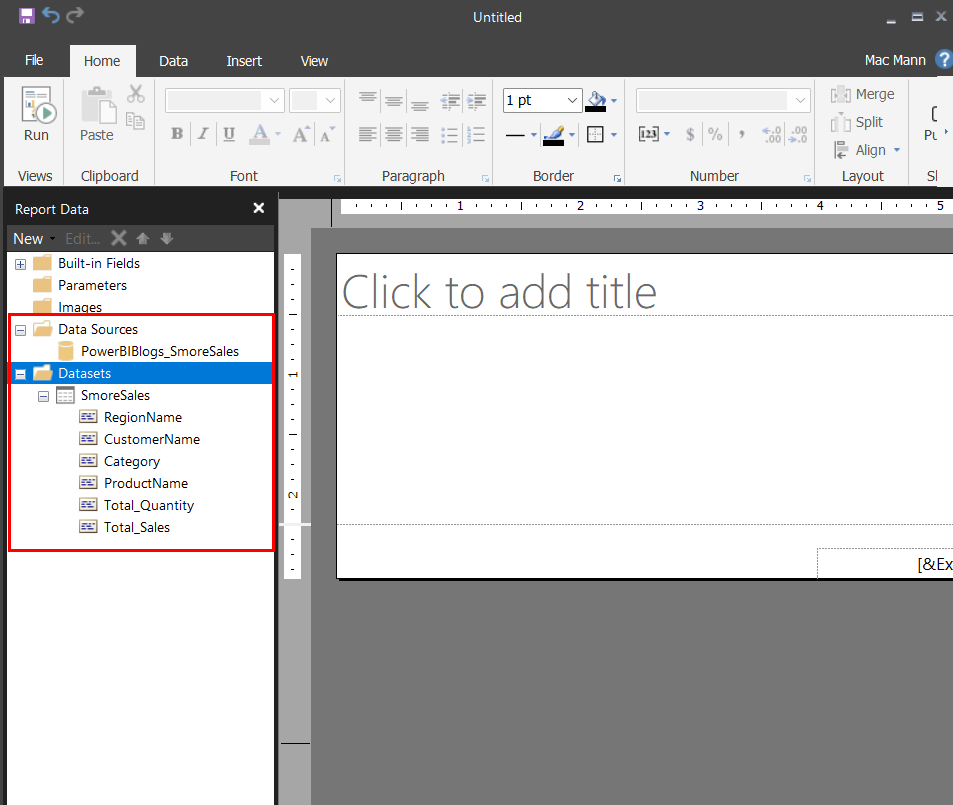Toggle bold formatting
This screenshot has width=953, height=805.
177,134
